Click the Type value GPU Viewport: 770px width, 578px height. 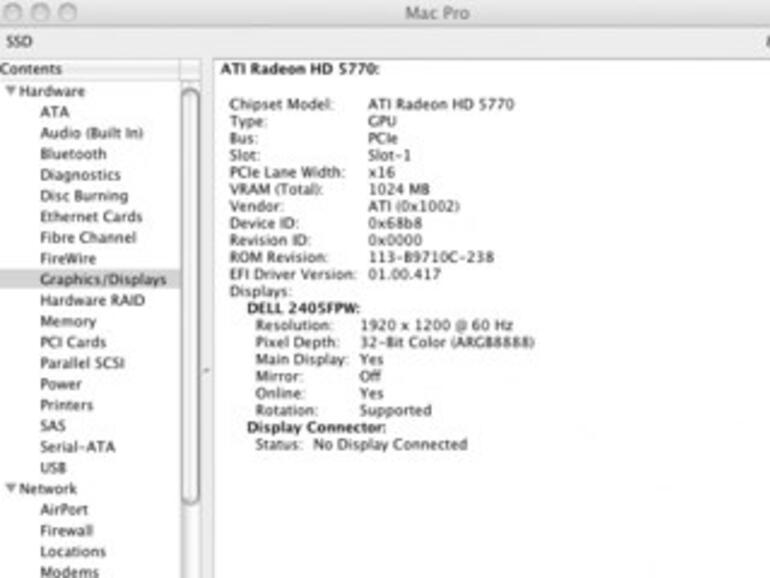tap(382, 121)
